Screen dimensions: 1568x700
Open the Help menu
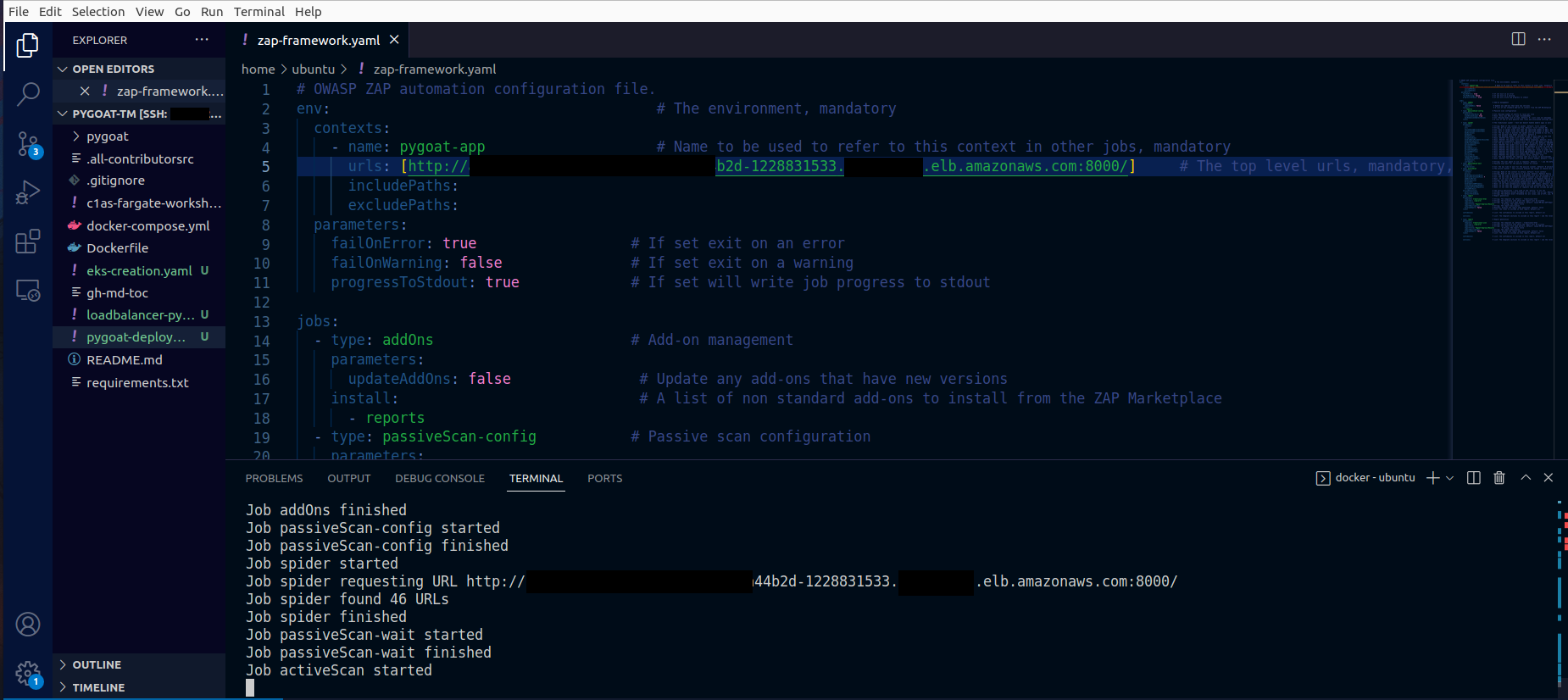tap(309, 11)
